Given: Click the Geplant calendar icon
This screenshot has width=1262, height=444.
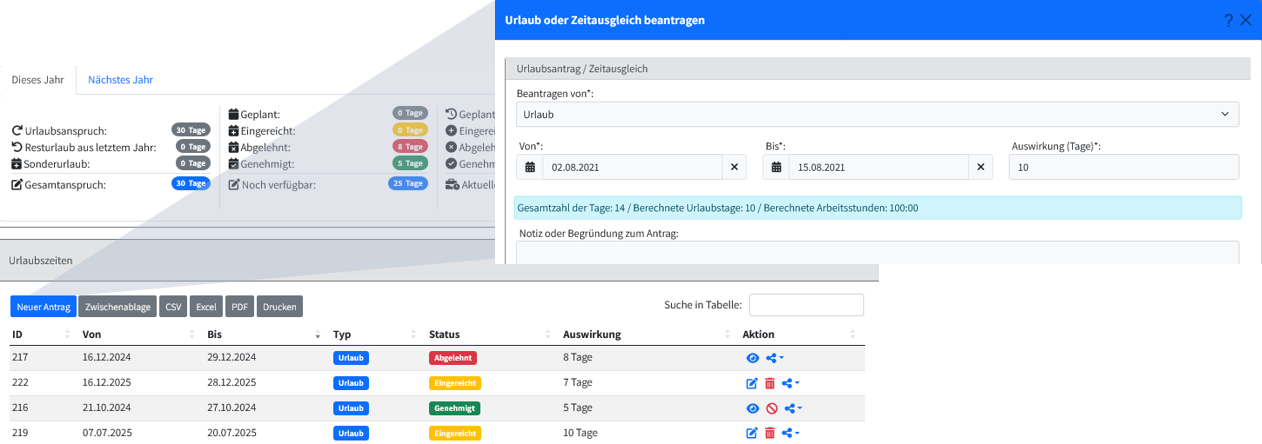Looking at the screenshot, I should click(234, 114).
